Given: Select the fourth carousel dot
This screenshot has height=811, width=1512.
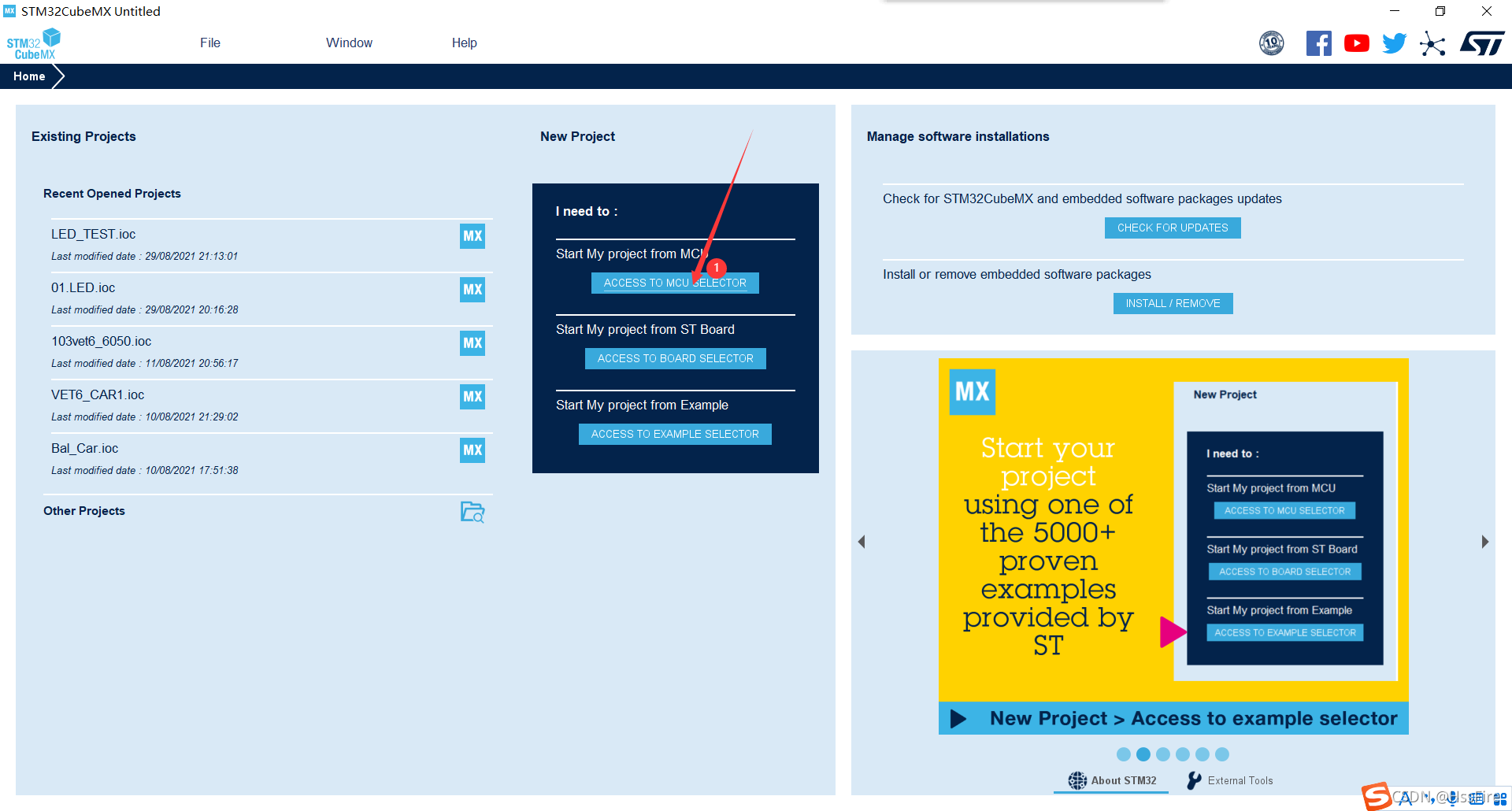Looking at the screenshot, I should click(x=1183, y=754).
